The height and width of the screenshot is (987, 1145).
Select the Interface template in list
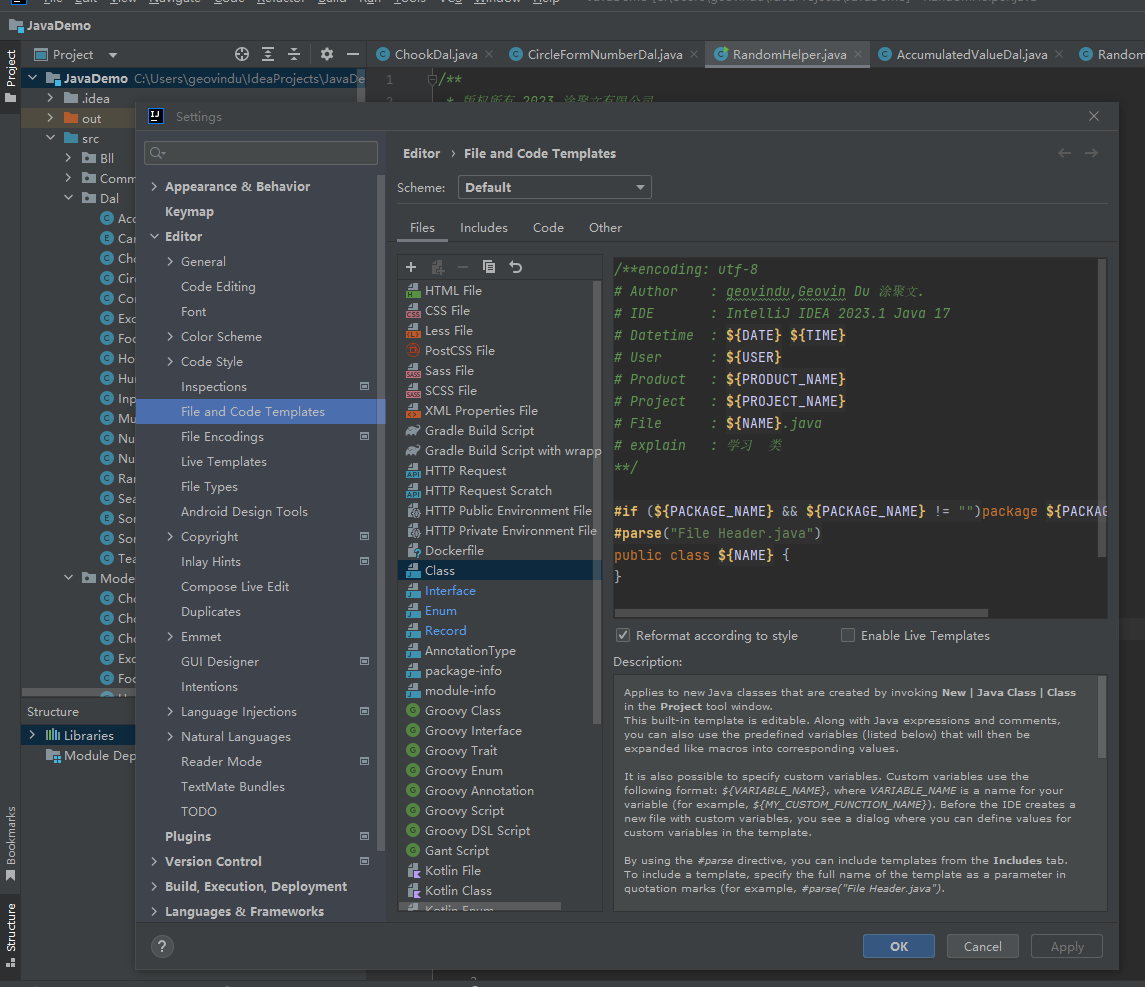coord(450,591)
